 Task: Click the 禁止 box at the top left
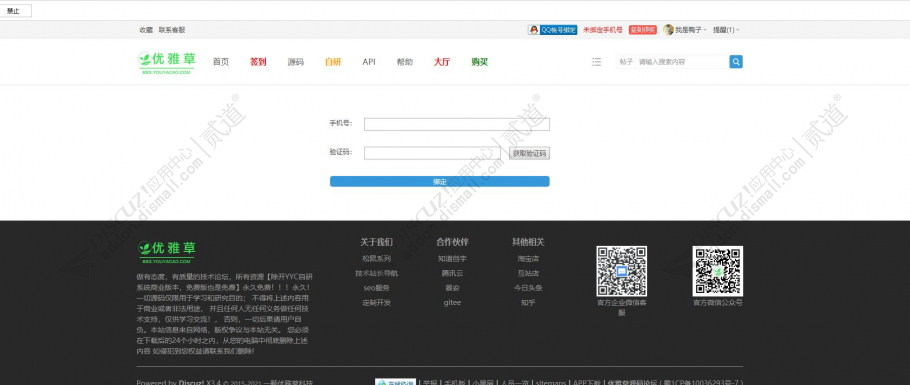(x=15, y=10)
